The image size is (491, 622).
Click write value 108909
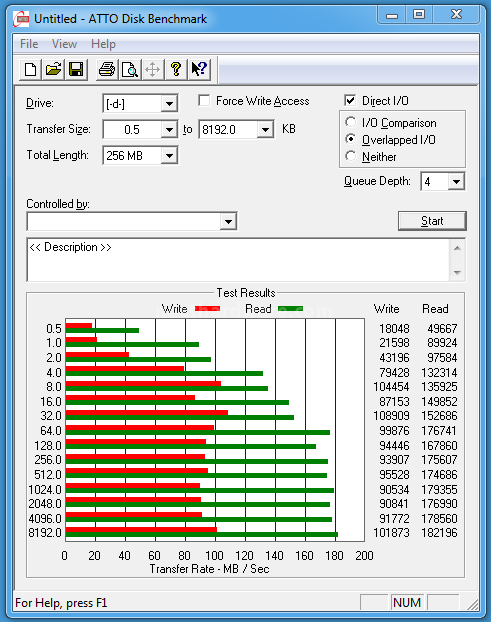coord(391,416)
